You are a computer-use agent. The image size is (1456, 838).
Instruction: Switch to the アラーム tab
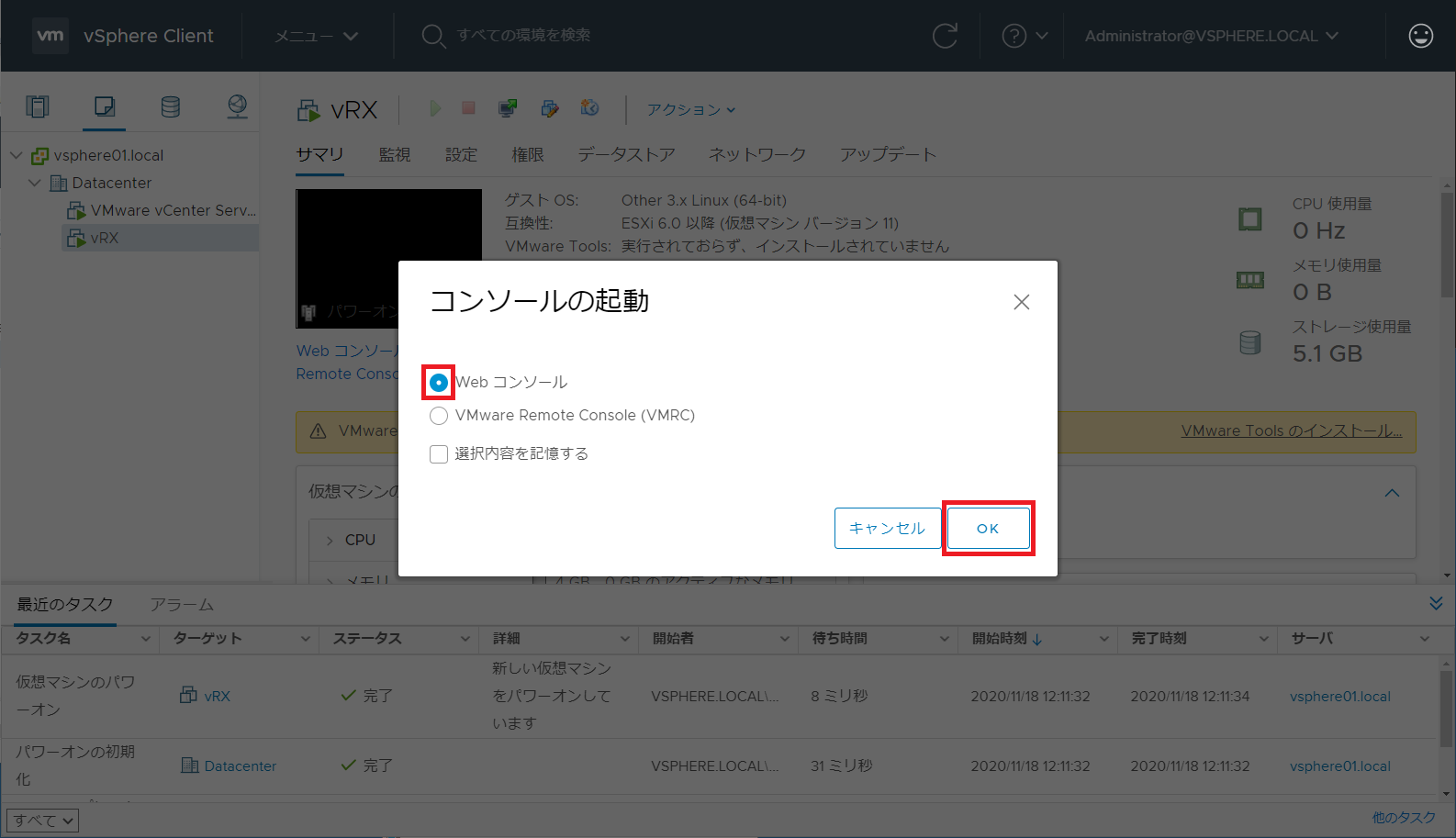pyautogui.click(x=182, y=605)
